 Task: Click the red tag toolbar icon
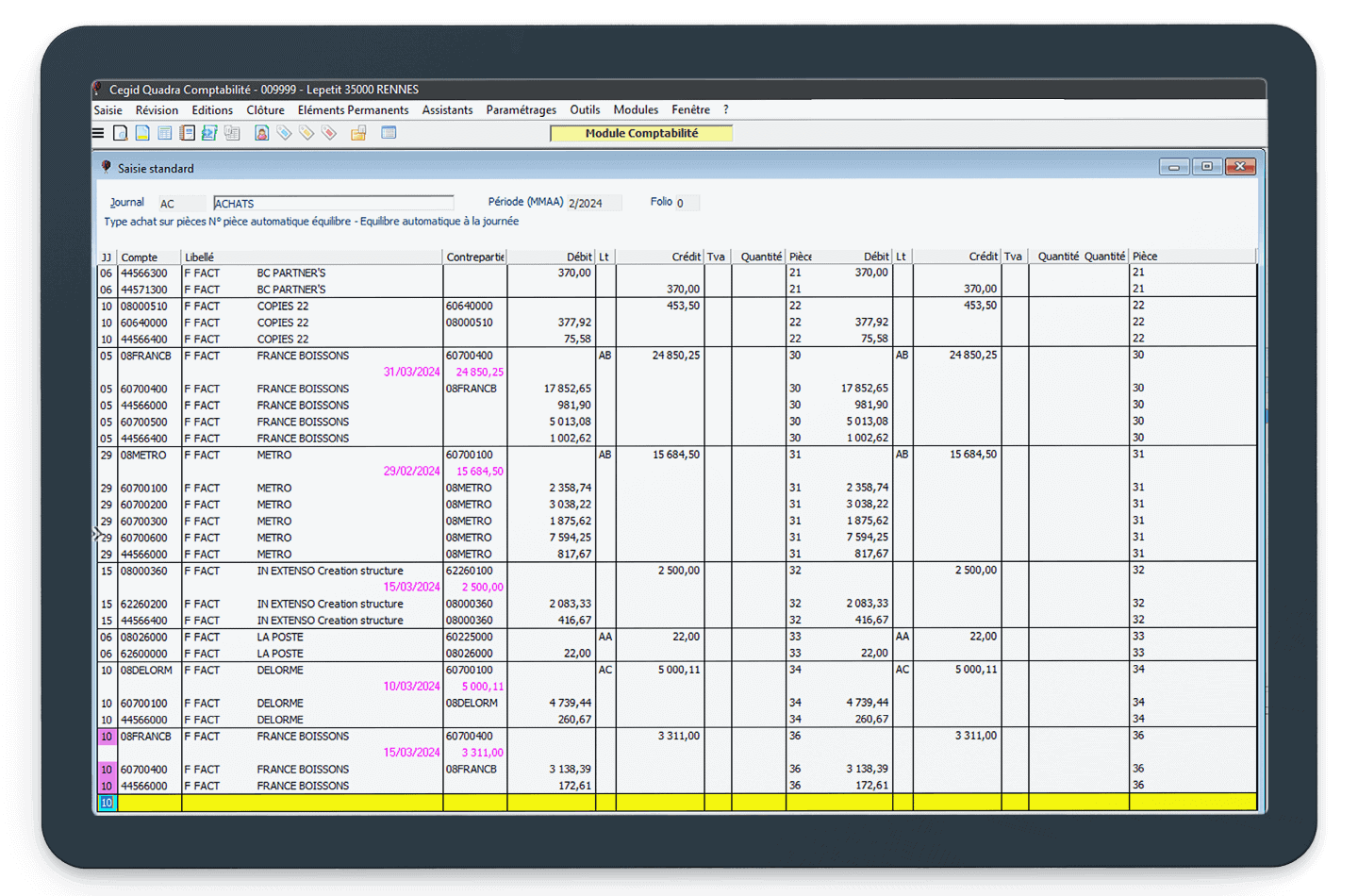coord(329,133)
